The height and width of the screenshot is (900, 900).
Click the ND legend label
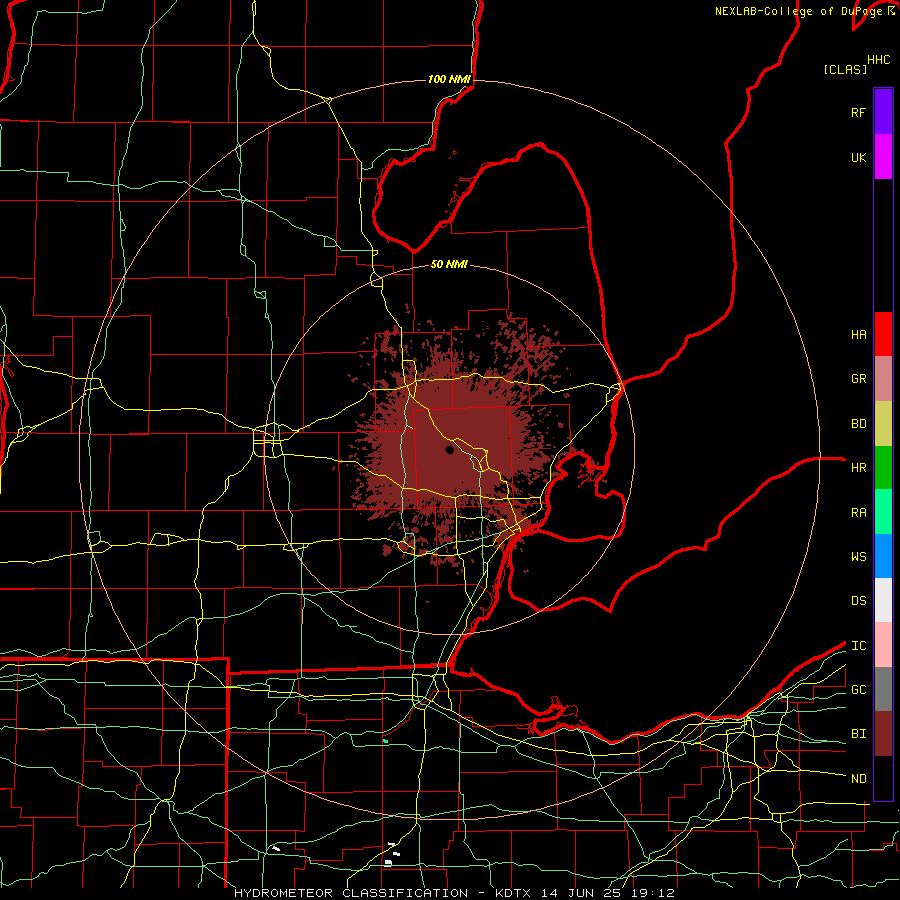pyautogui.click(x=858, y=779)
